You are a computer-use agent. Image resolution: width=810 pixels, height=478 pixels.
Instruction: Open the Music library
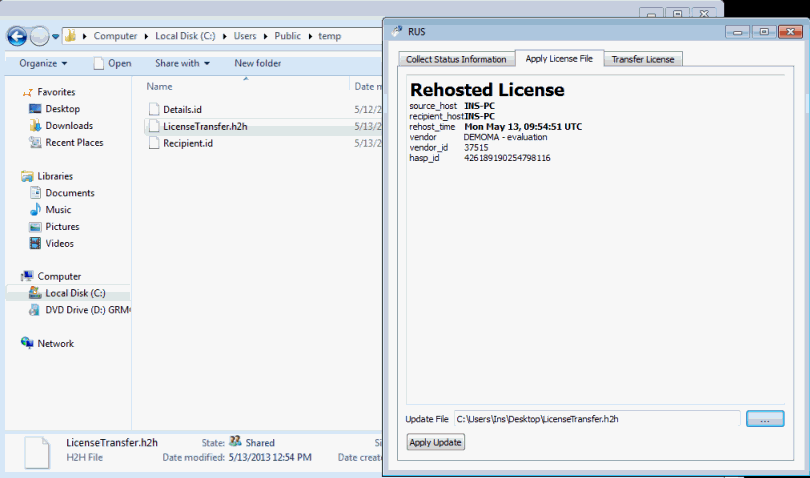click(x=57, y=210)
